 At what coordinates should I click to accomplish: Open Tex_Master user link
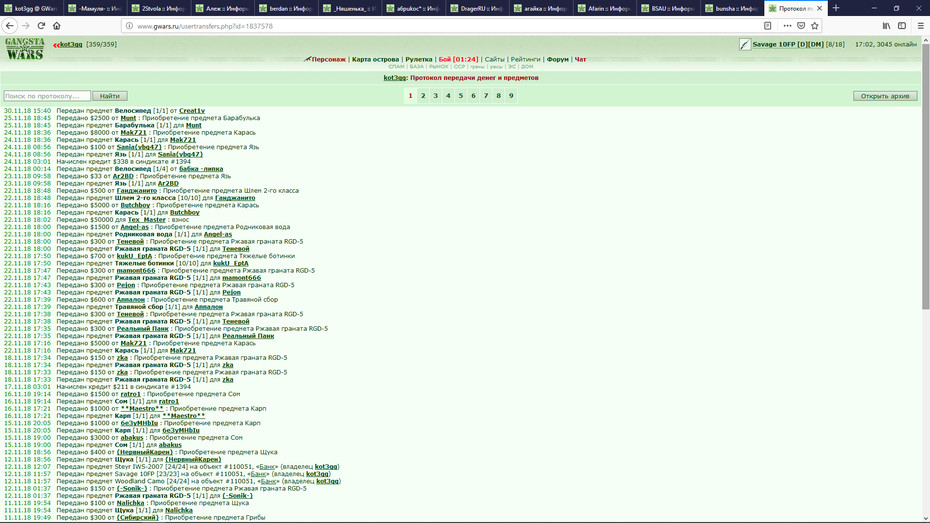146,220
